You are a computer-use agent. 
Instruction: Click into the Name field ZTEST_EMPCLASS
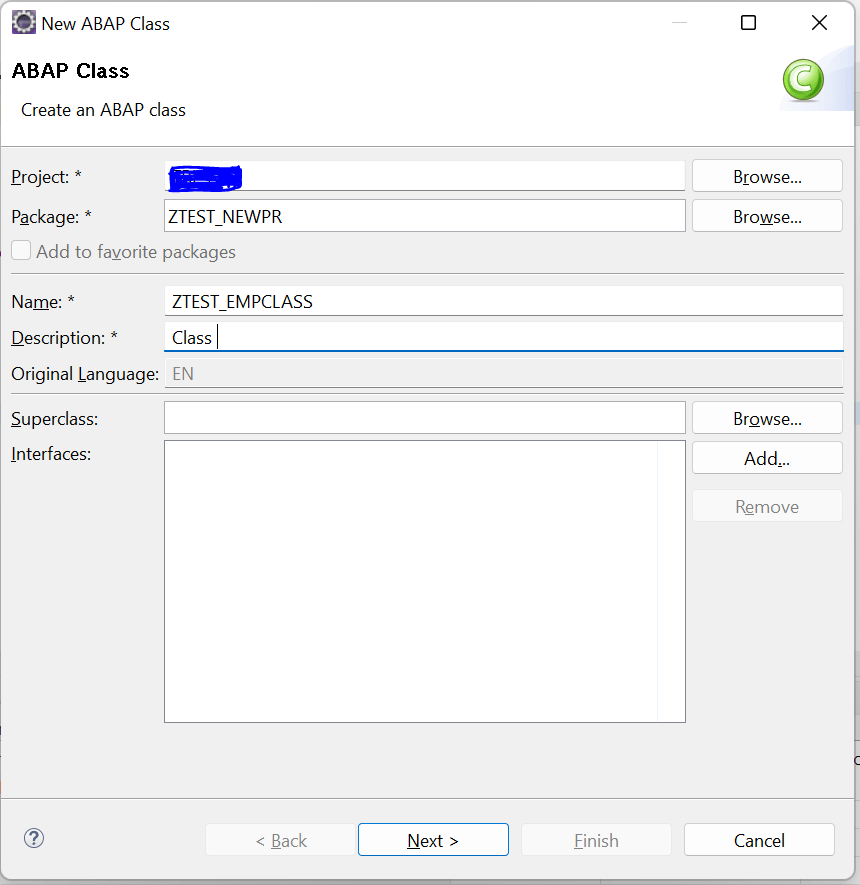(x=503, y=301)
